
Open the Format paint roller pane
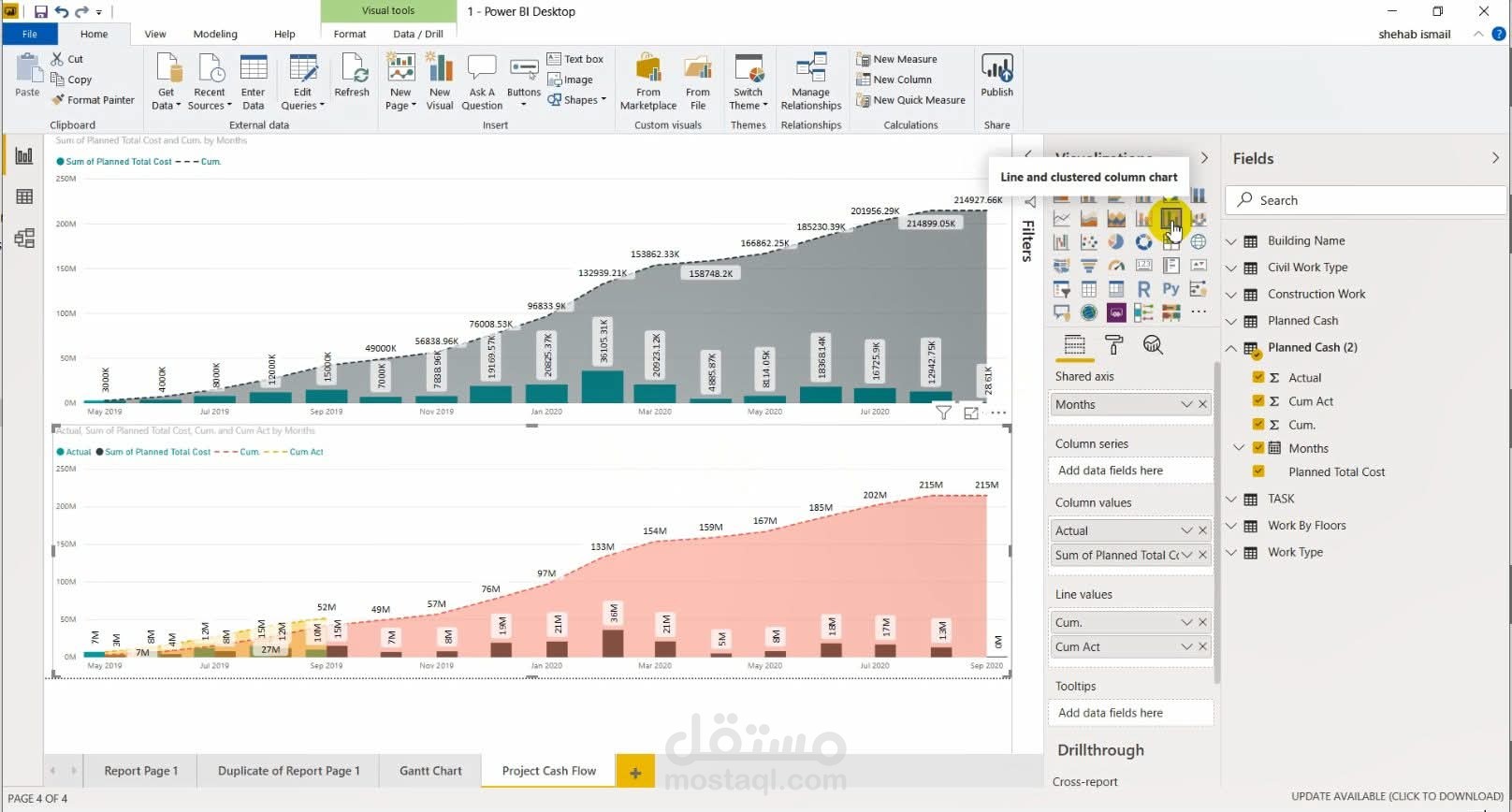click(x=1113, y=345)
